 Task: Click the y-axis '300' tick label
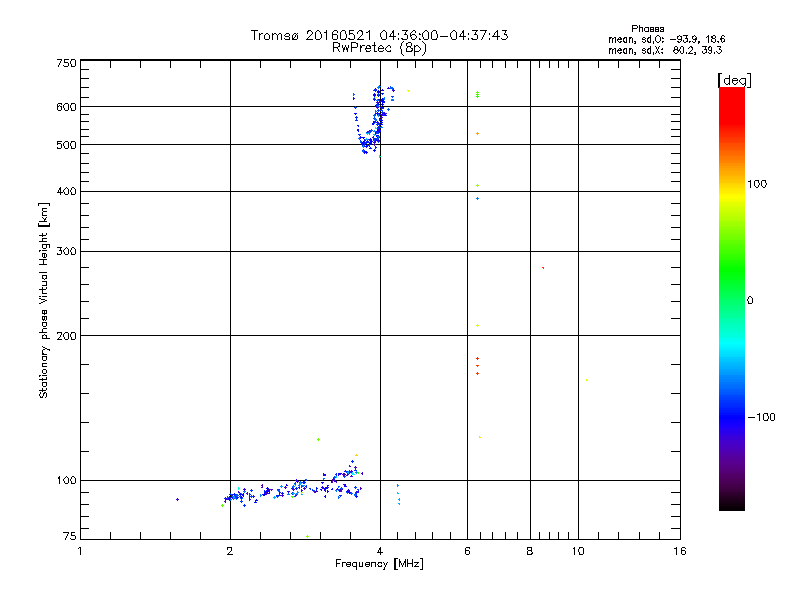[67, 252]
